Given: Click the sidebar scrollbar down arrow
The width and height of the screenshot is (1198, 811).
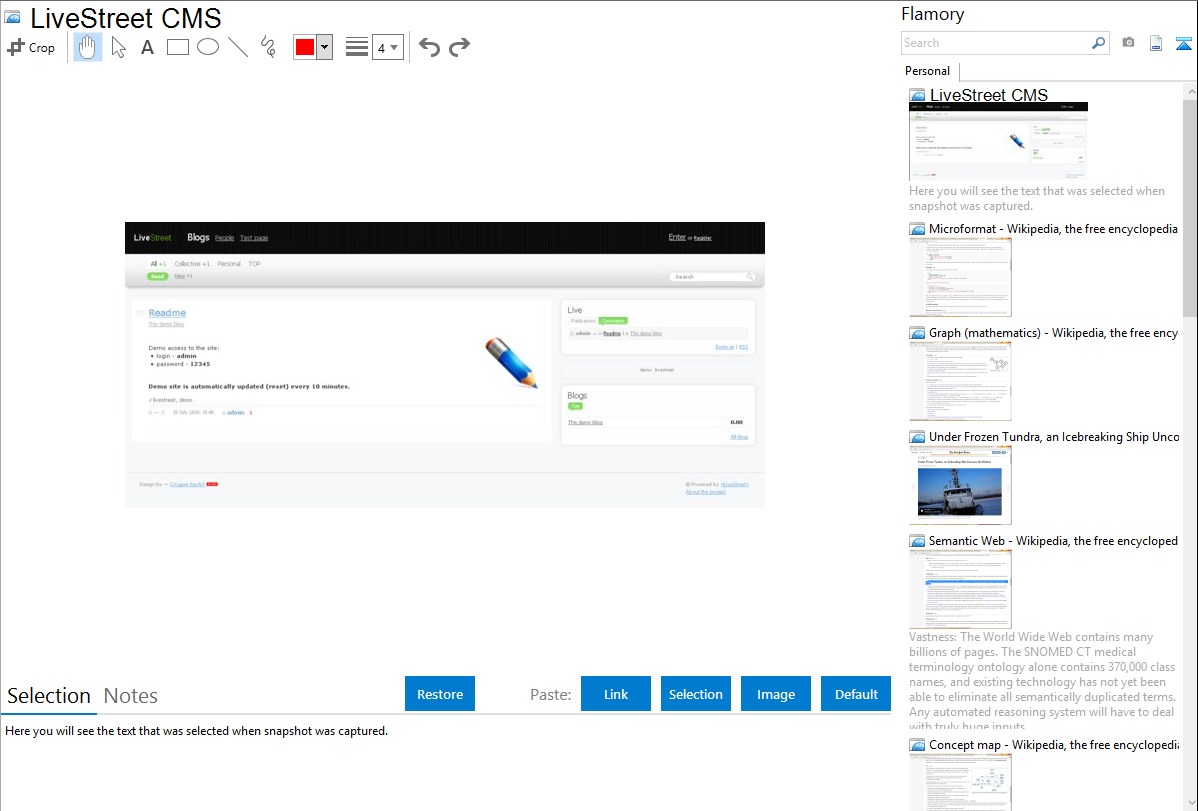Looking at the screenshot, I should (1190, 803).
